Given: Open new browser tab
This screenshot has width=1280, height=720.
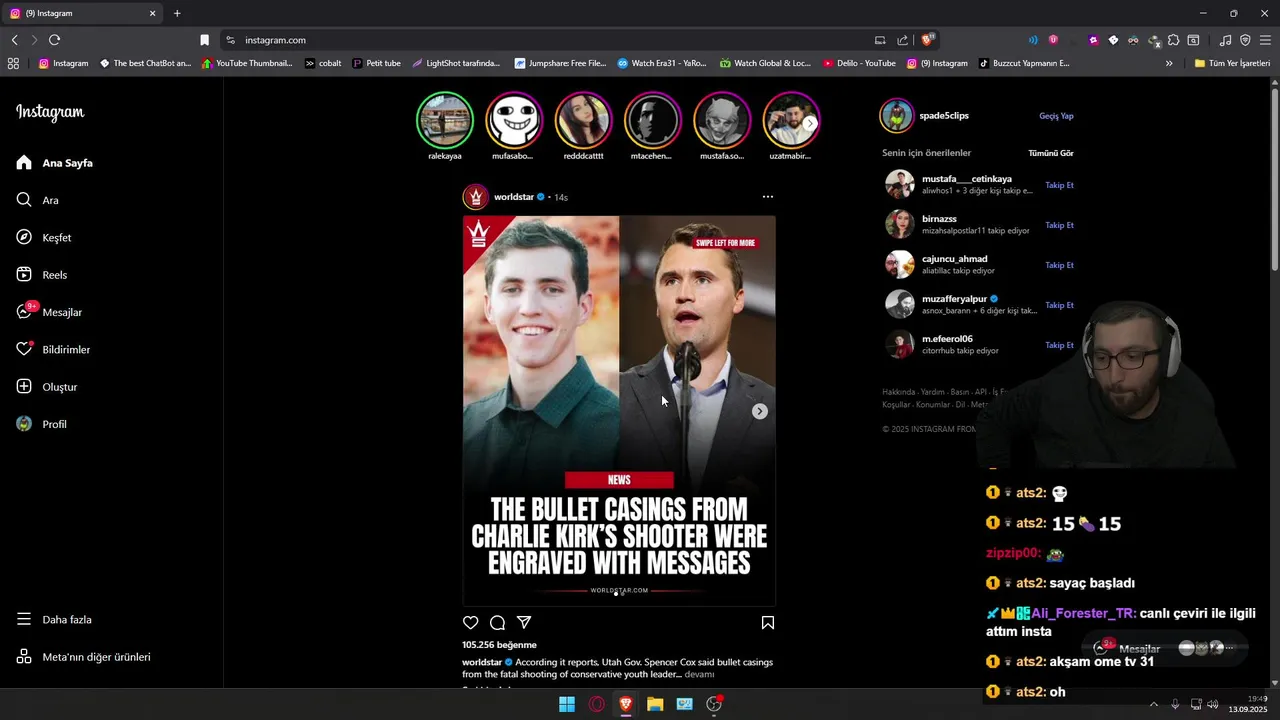Looking at the screenshot, I should coord(177,13).
